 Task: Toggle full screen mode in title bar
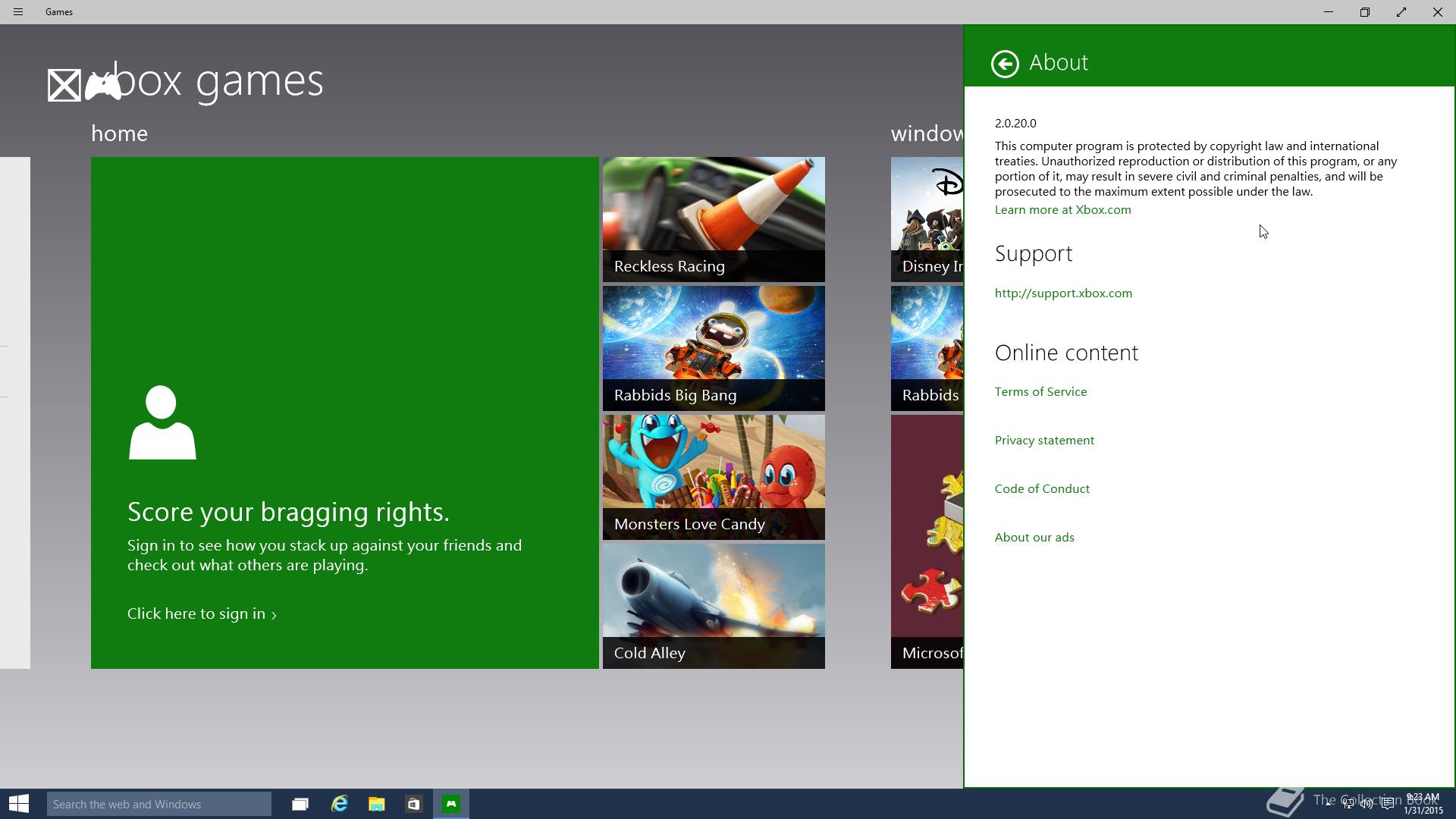pos(1401,12)
